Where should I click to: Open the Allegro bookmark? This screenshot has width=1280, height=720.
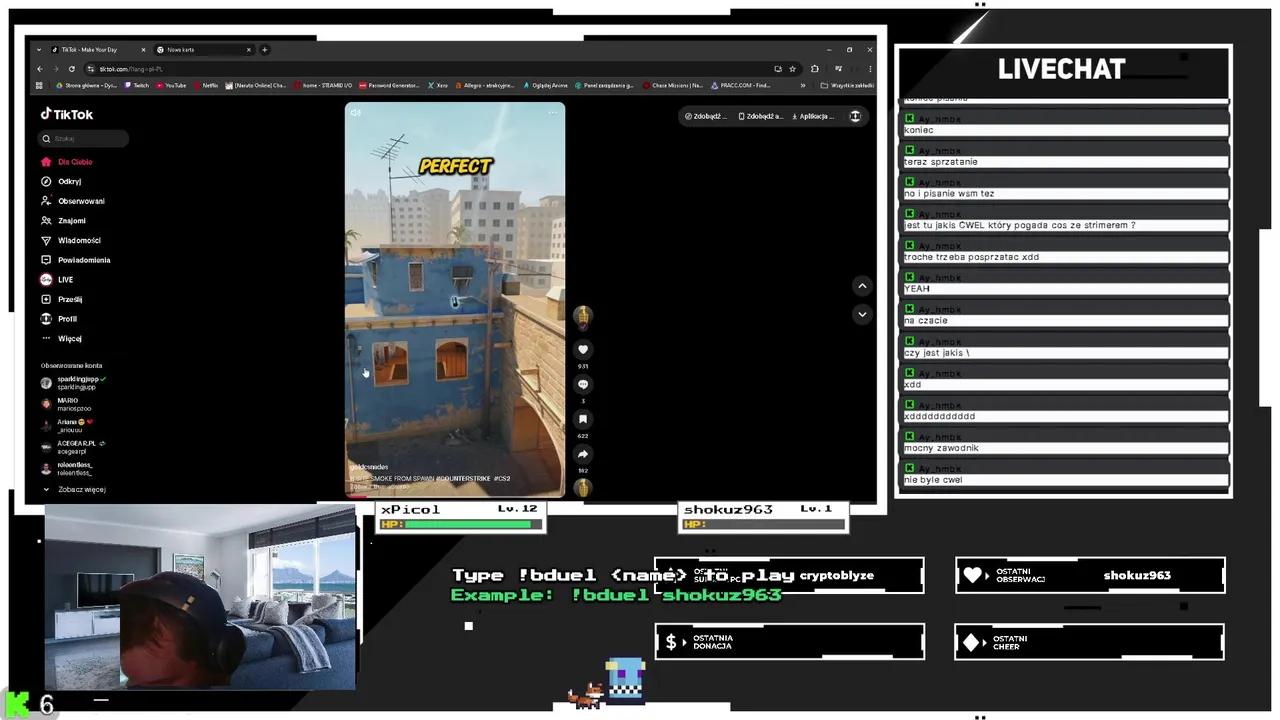[x=485, y=86]
